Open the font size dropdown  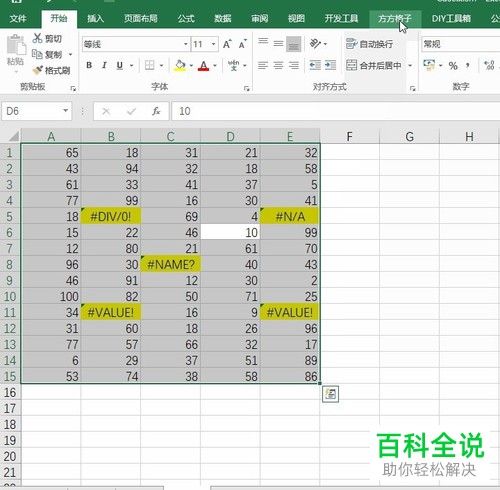(x=213, y=44)
